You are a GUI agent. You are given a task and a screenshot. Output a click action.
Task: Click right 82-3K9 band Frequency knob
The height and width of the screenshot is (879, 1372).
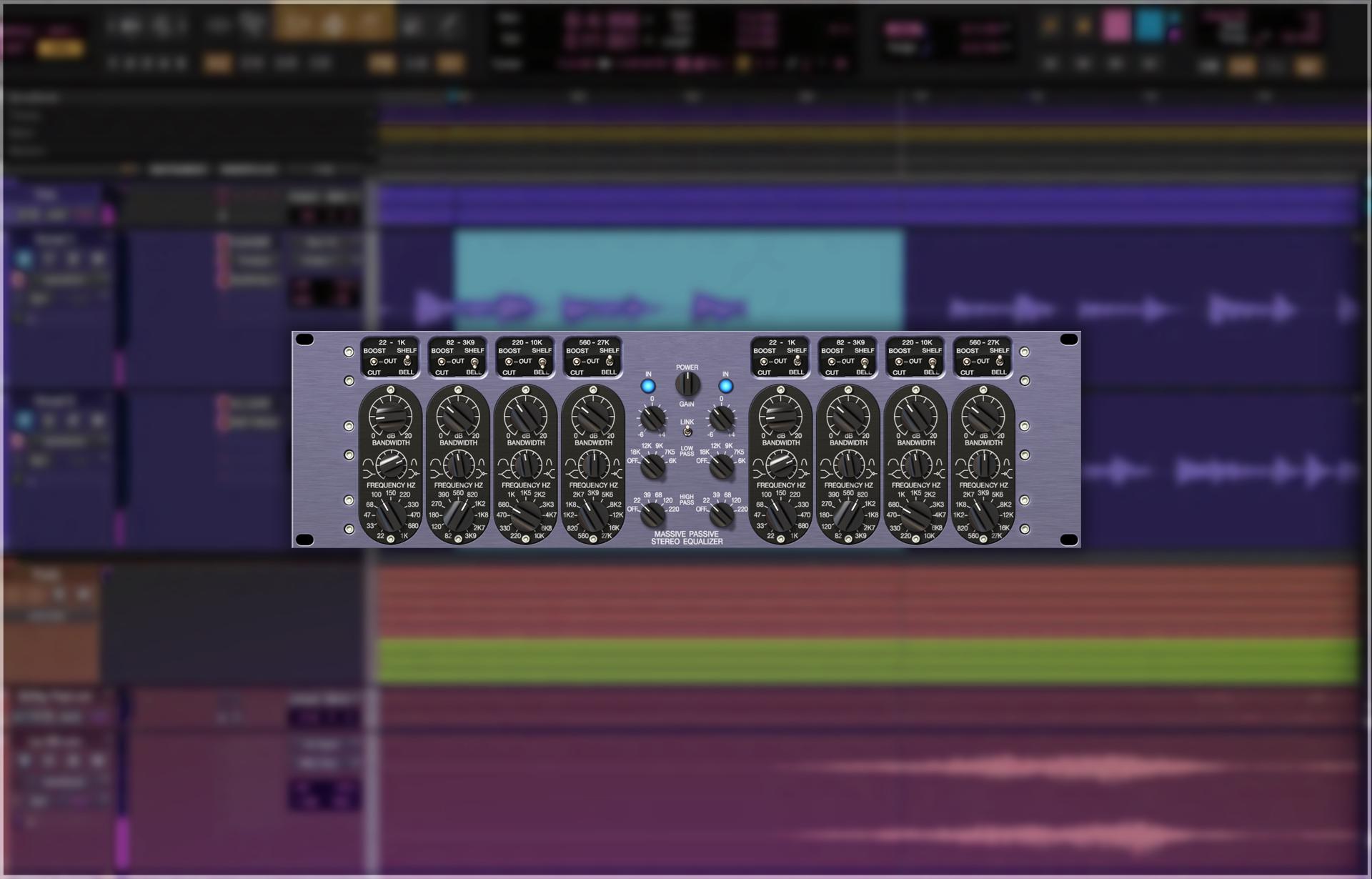(848, 515)
